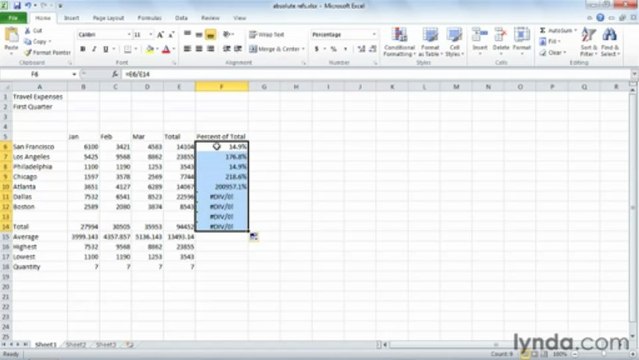Apply the red Font Color
Image resolution: width=639 pixels, height=360 pixels.
(x=166, y=49)
